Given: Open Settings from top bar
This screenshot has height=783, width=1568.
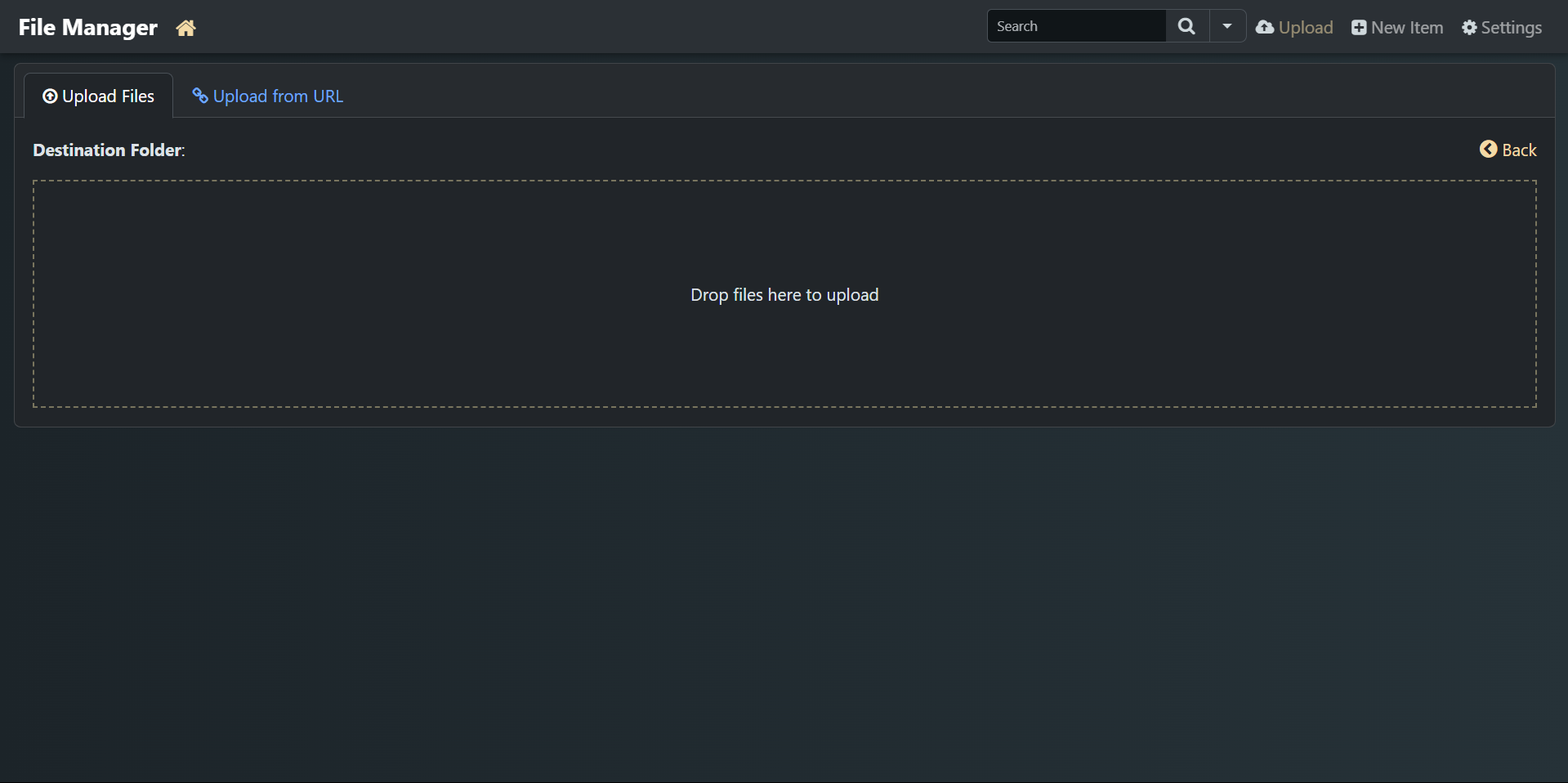Looking at the screenshot, I should [1502, 28].
